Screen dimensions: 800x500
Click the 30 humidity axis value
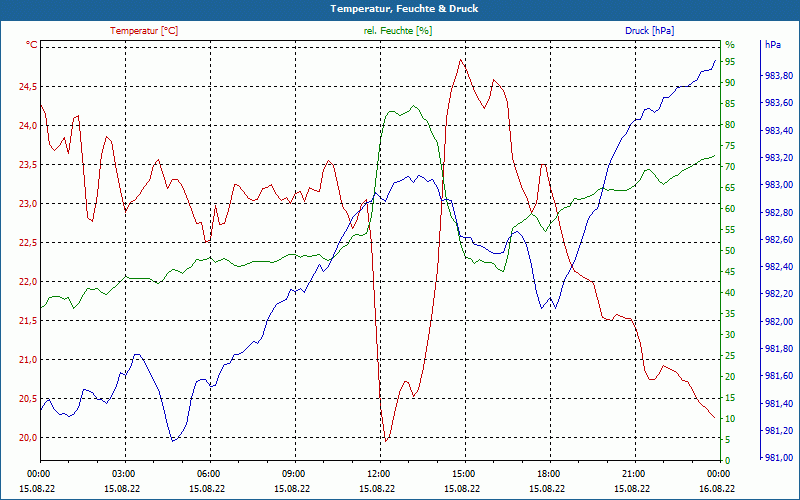click(x=730, y=335)
